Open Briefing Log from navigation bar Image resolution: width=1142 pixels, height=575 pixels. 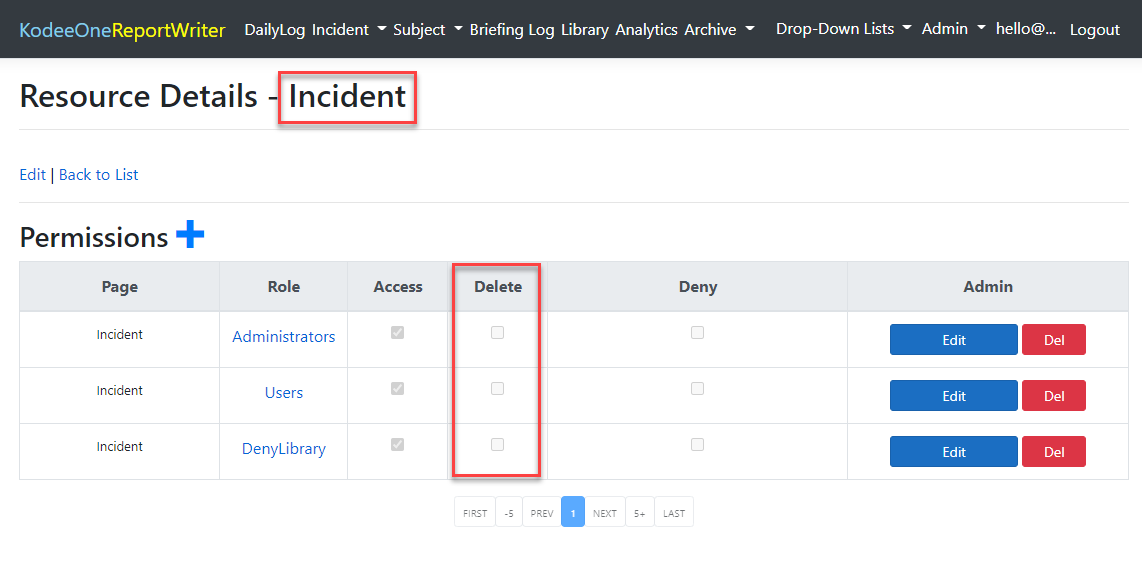tap(512, 30)
